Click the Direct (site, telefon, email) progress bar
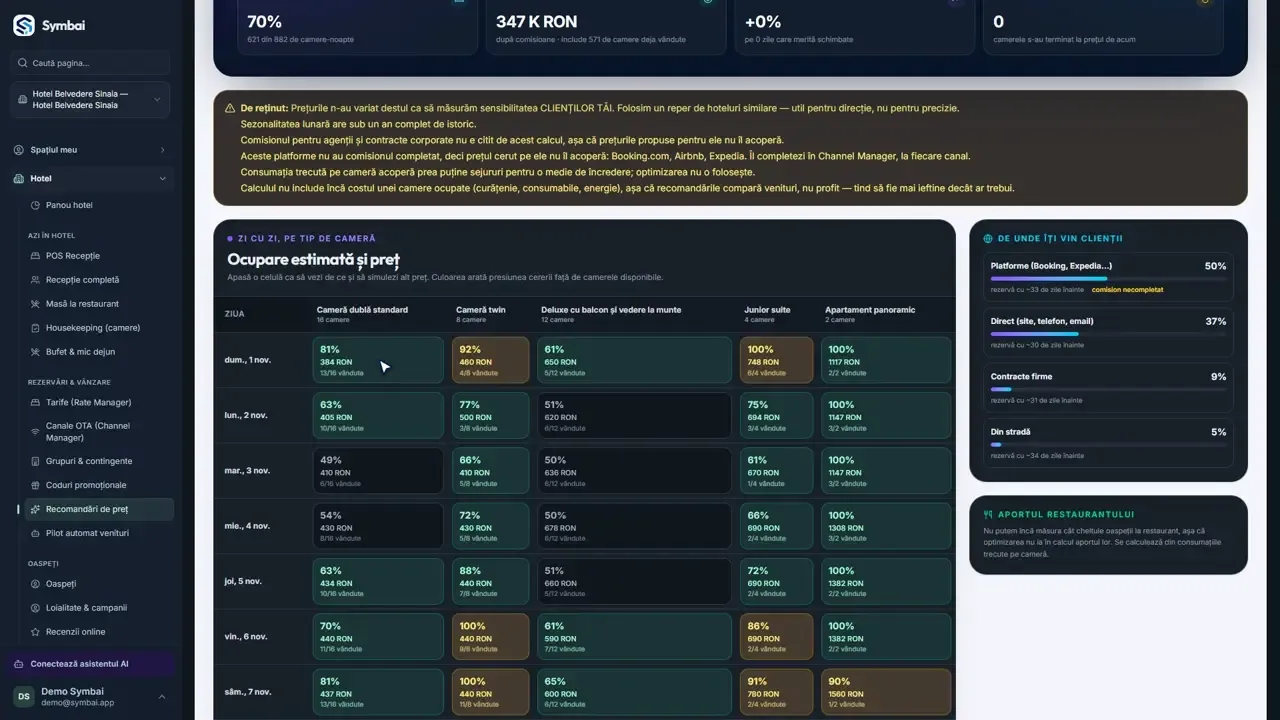Image resolution: width=1280 pixels, height=720 pixels. [x=1108, y=334]
